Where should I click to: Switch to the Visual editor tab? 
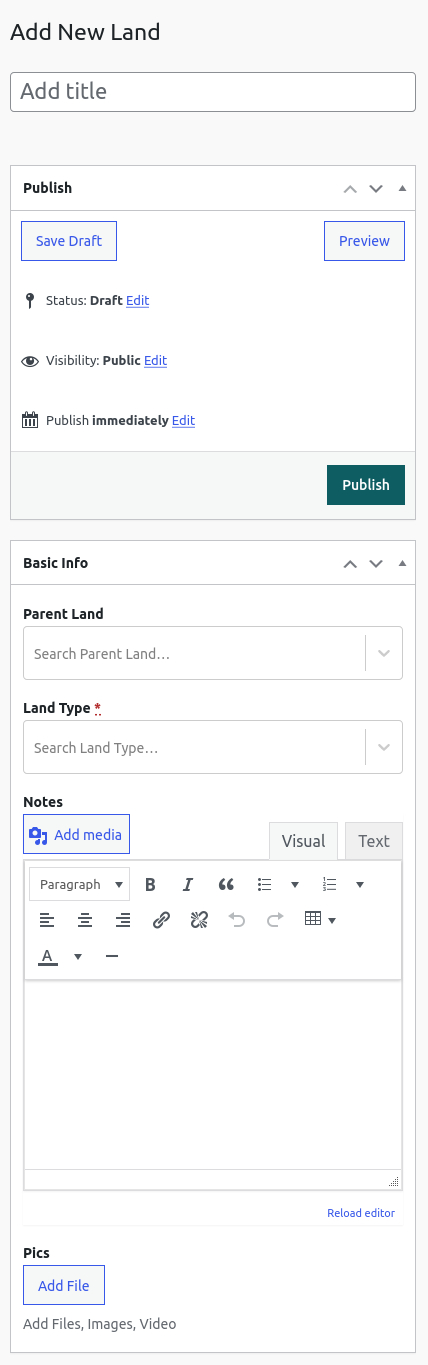pyautogui.click(x=304, y=841)
